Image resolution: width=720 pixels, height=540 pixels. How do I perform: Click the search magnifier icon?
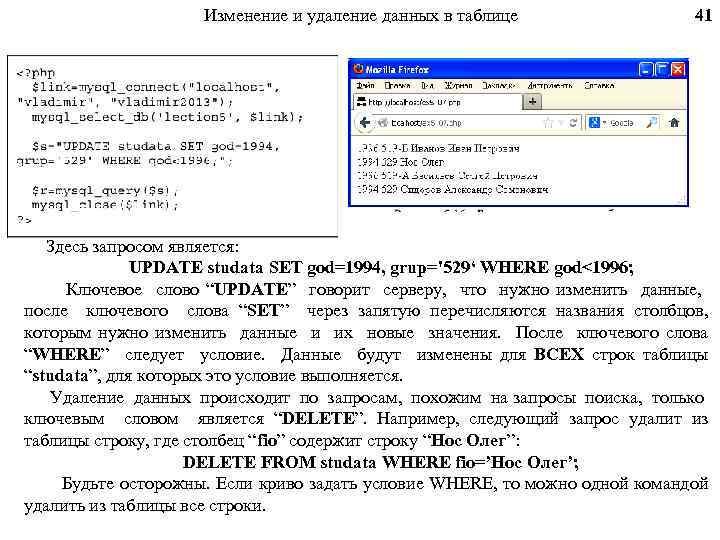652,123
